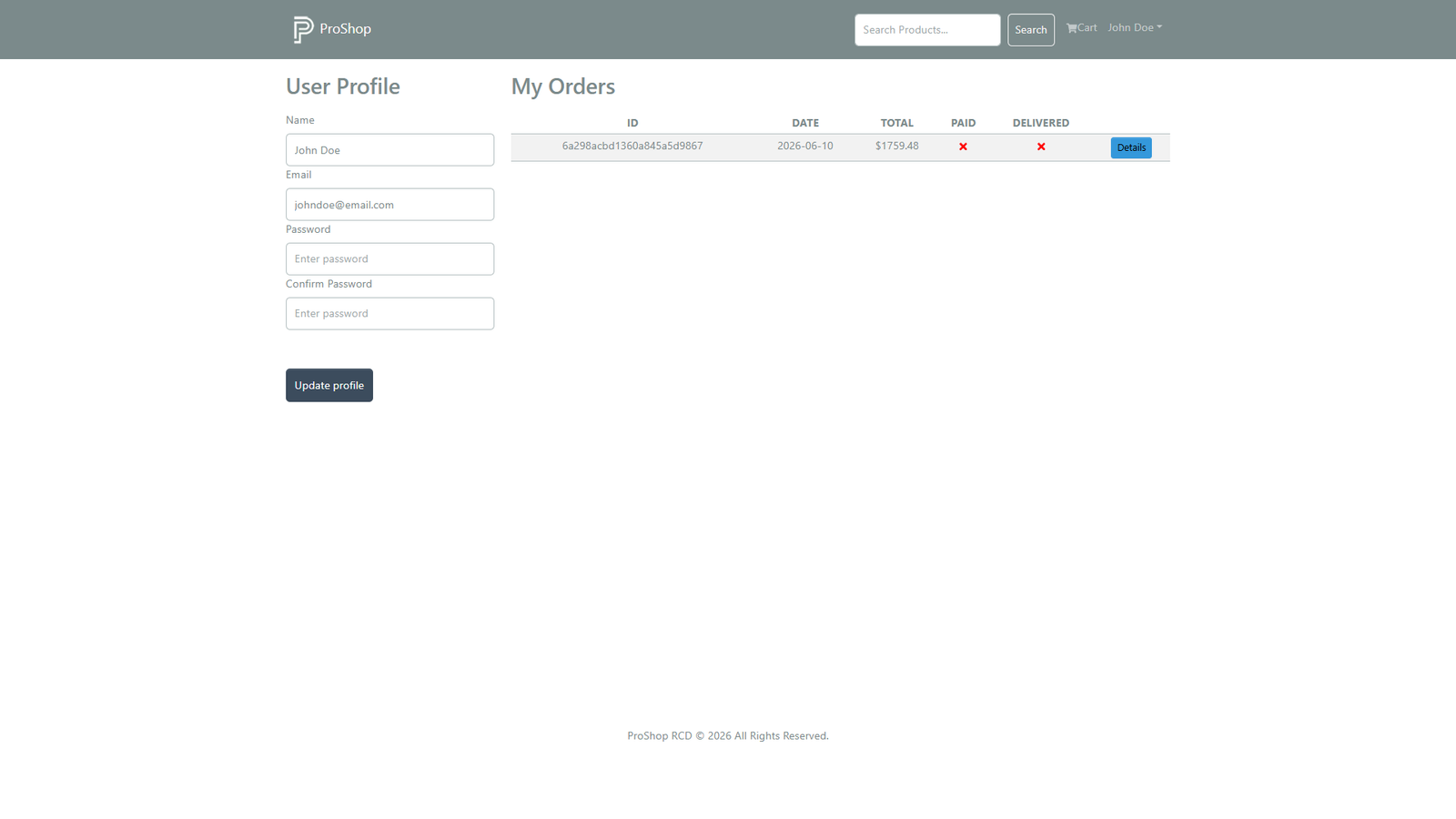The height and width of the screenshot is (819, 1456).
Task: Click the Email input field
Action: 389,205
